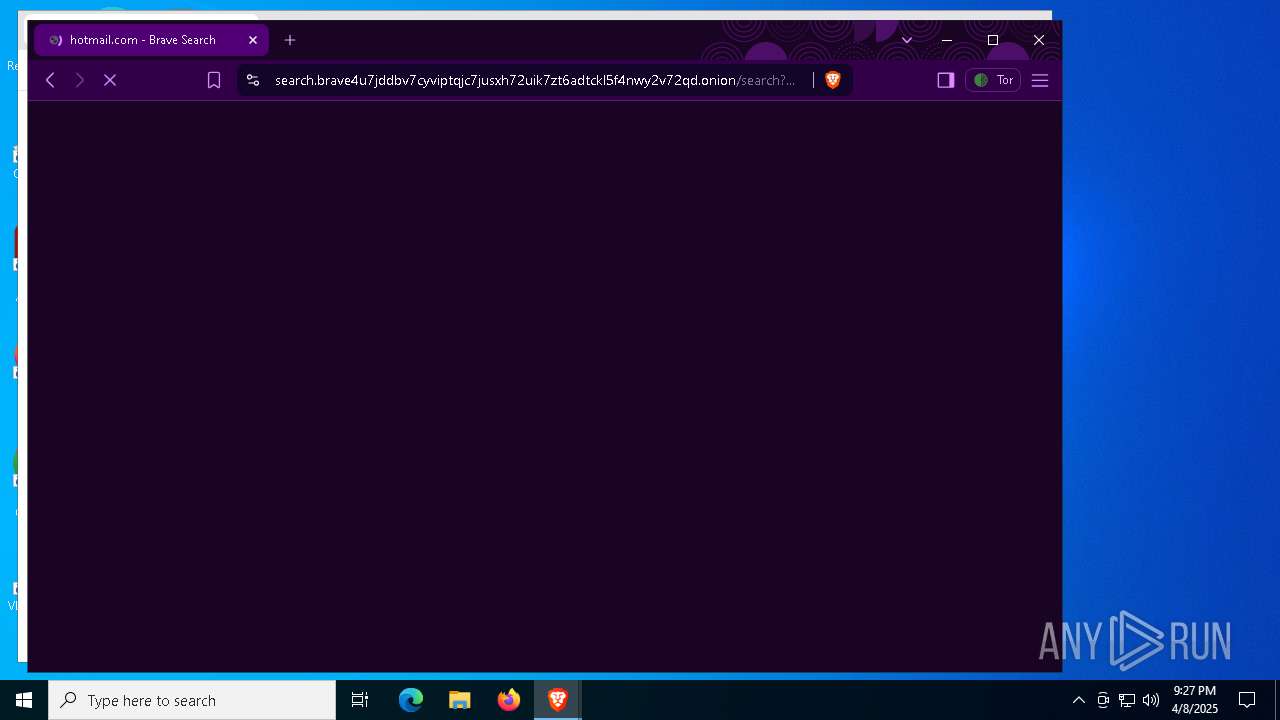Screen dimensions: 1280x720
Task: Show hidden system tray icons
Action: pos(1079,700)
